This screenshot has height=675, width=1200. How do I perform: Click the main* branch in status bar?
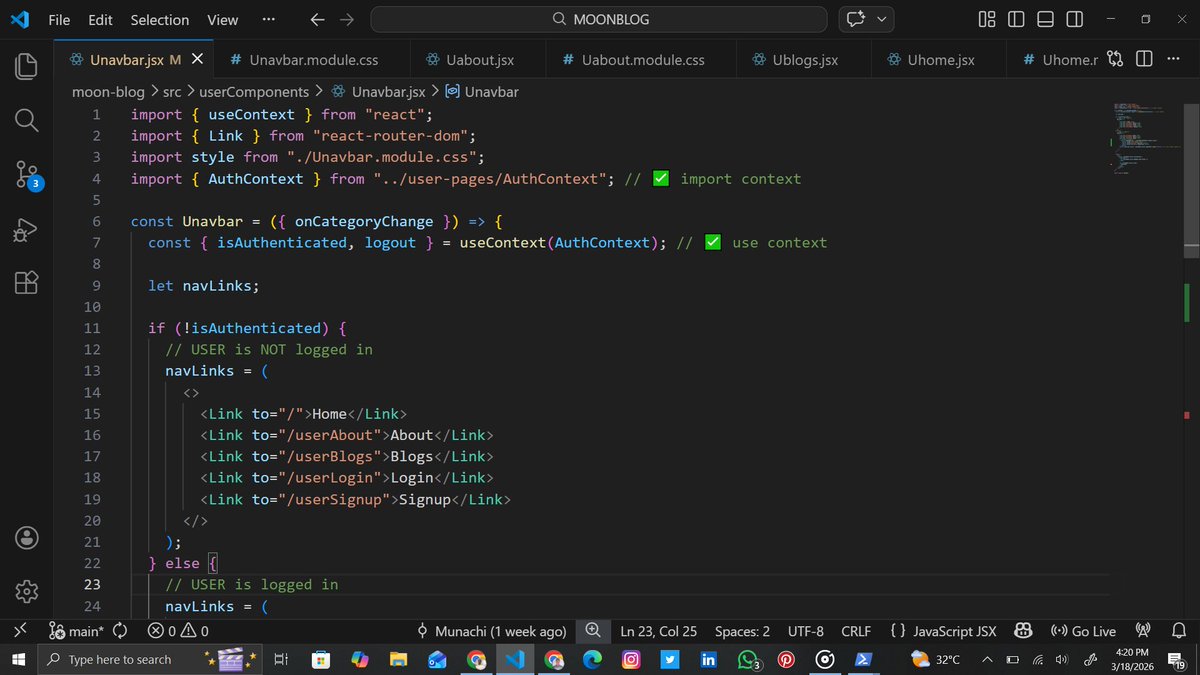[x=76, y=631]
